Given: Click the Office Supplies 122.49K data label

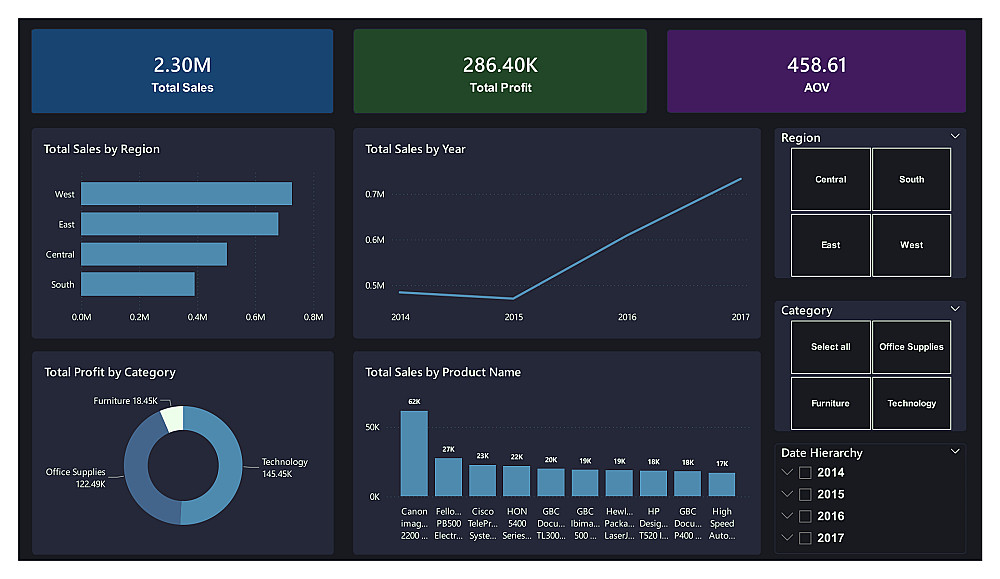Looking at the screenshot, I should coord(75,478).
